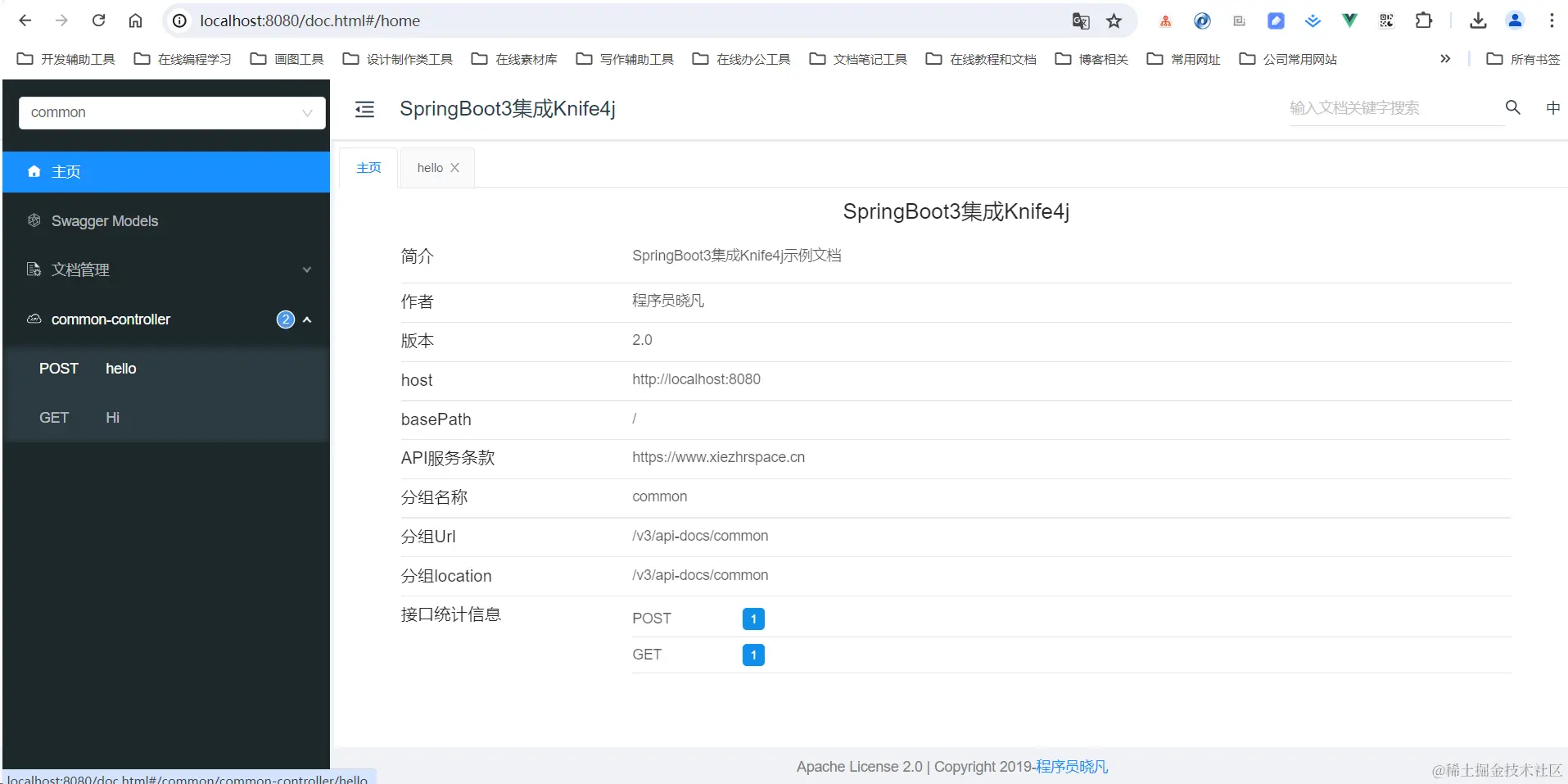Open the 文档管理 document management section

[80, 269]
